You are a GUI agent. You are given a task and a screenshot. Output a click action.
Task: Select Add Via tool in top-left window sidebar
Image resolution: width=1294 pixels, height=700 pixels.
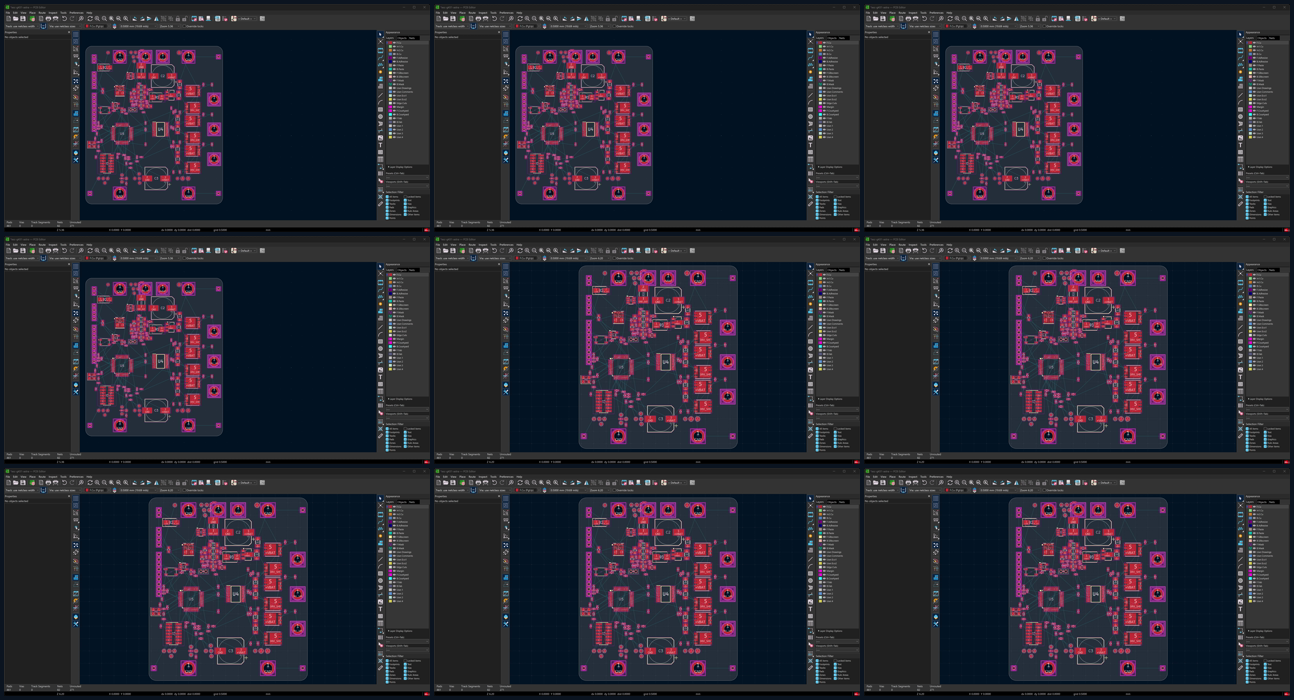click(380, 72)
